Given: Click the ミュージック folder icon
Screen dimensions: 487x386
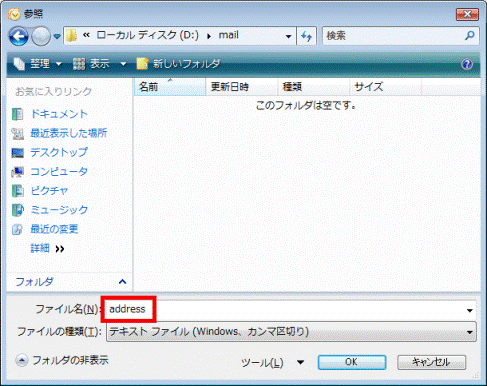Looking at the screenshot, I should pos(18,210).
